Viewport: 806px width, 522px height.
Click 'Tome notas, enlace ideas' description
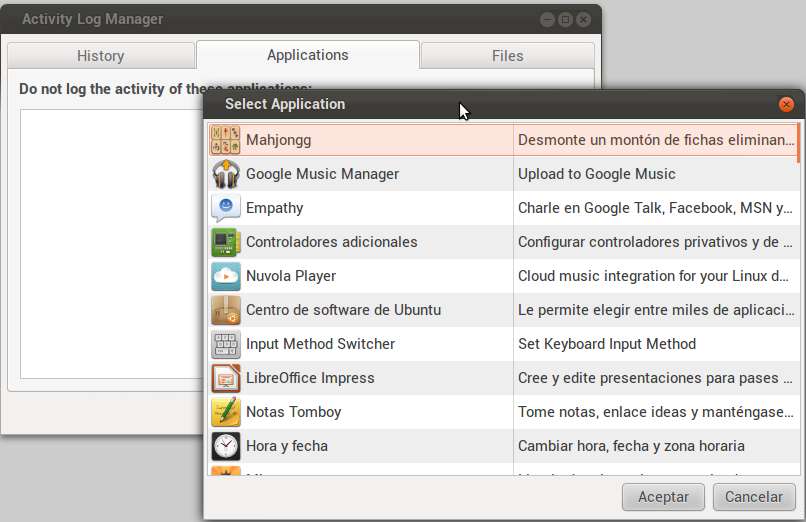click(x=656, y=412)
